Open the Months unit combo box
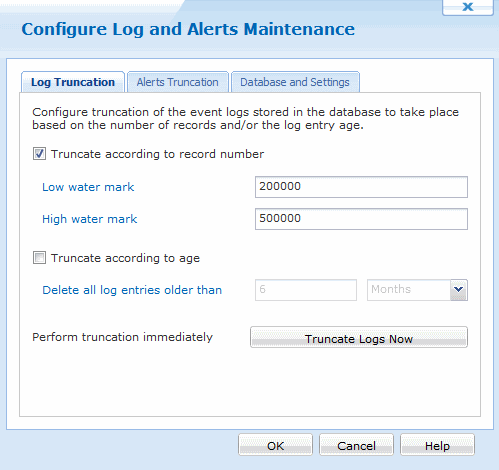Image resolution: width=499 pixels, height=470 pixels. [417, 290]
